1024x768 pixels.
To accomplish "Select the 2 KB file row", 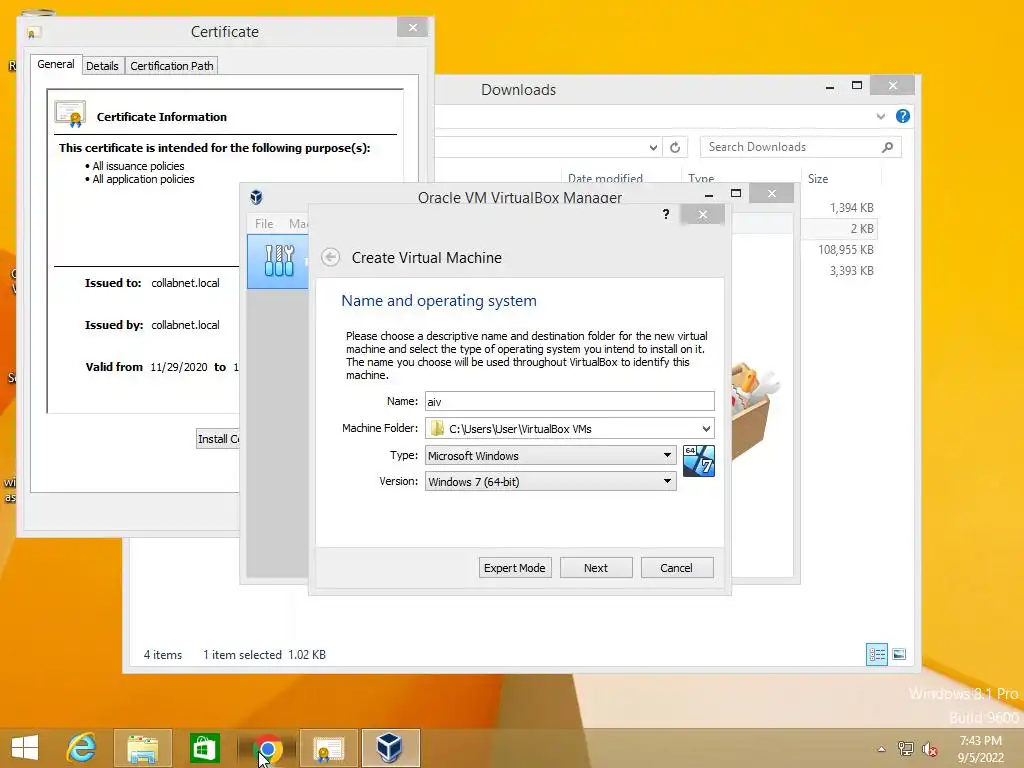I will [x=838, y=229].
